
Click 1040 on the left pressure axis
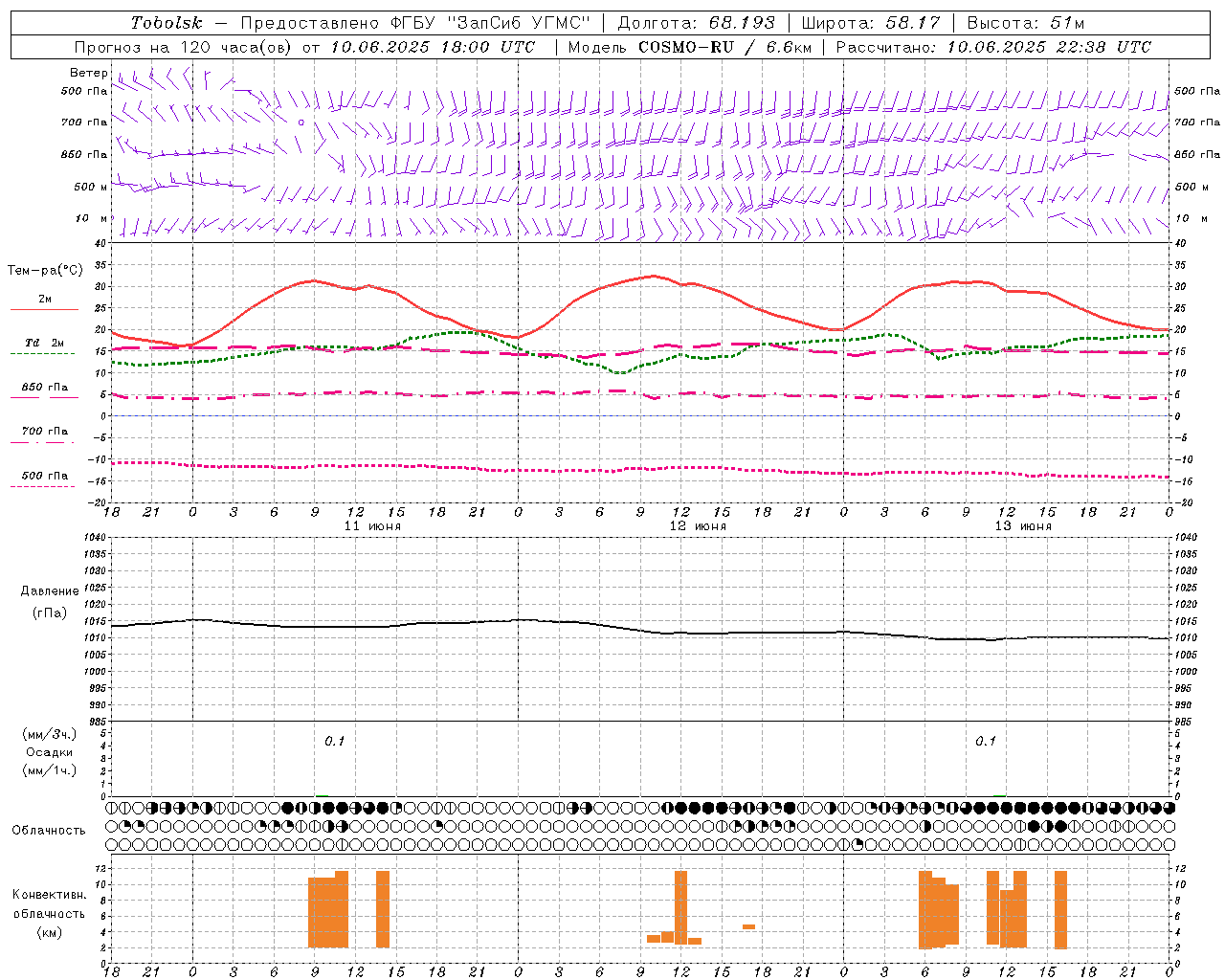96,537
